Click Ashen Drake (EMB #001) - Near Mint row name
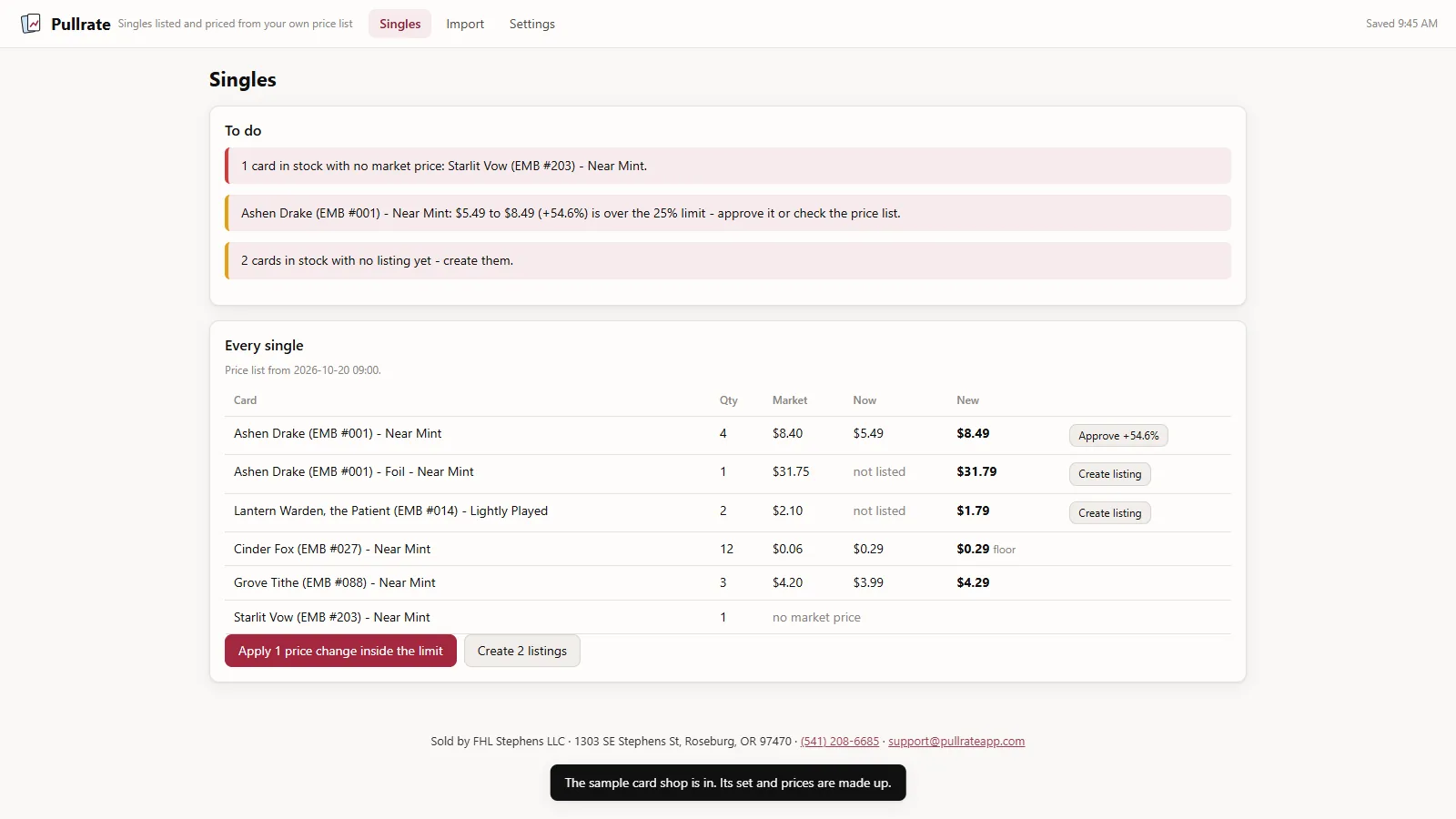The image size is (1456, 819). point(338,433)
